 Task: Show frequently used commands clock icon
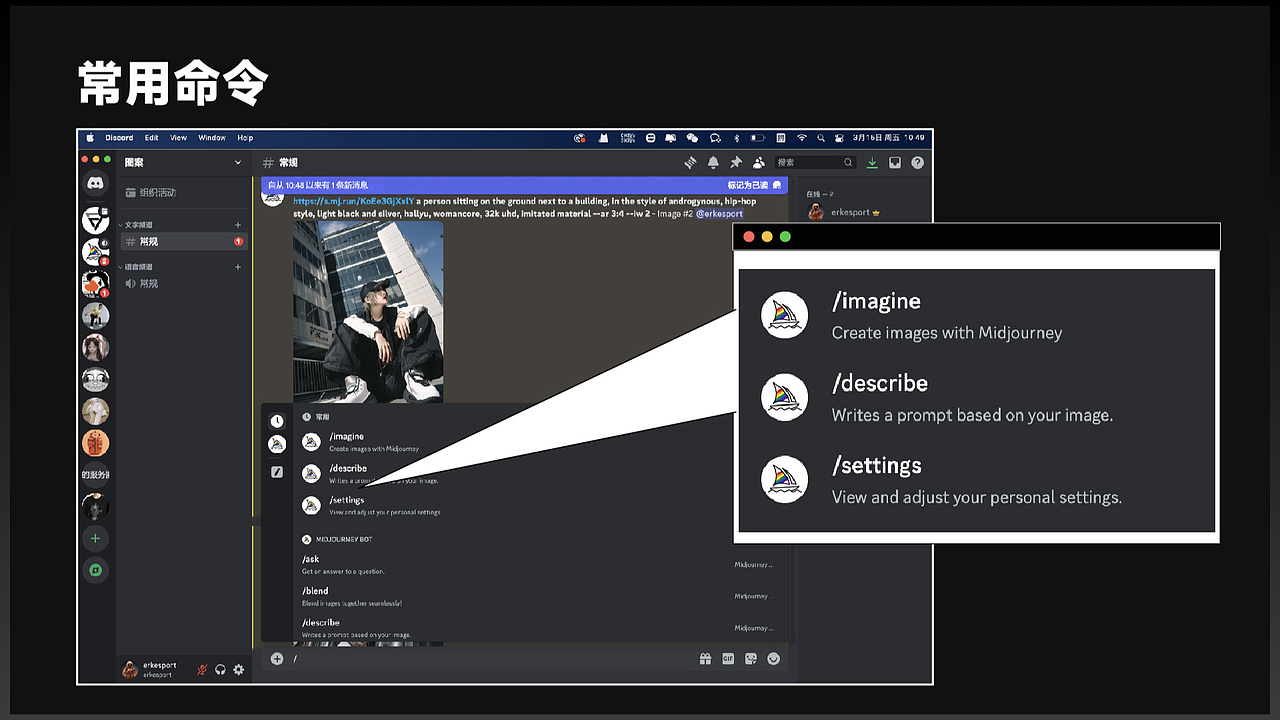coord(277,421)
